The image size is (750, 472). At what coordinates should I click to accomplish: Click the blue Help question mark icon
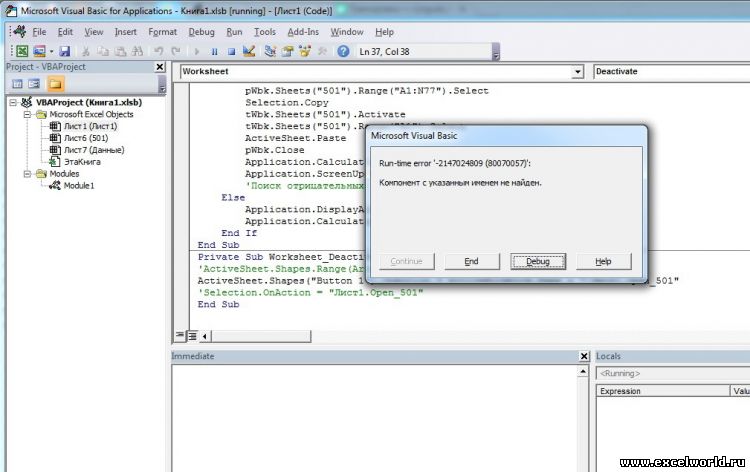(x=343, y=51)
